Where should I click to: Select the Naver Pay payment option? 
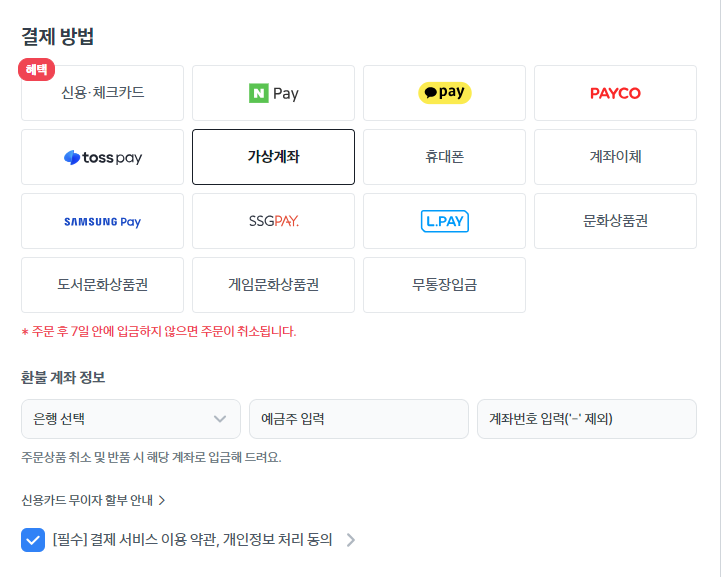(x=273, y=93)
